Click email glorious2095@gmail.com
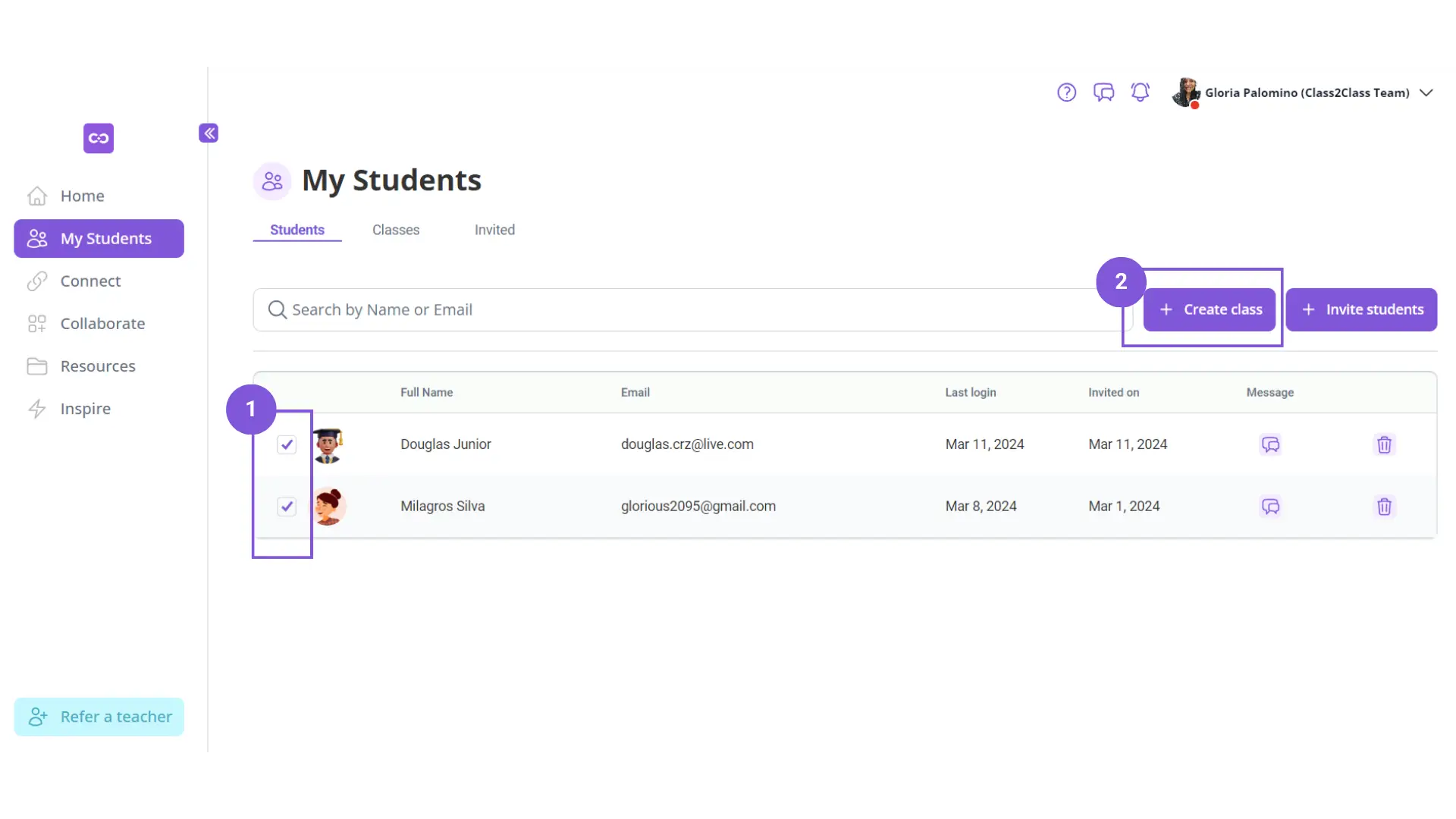The width and height of the screenshot is (1456, 819). (x=698, y=507)
